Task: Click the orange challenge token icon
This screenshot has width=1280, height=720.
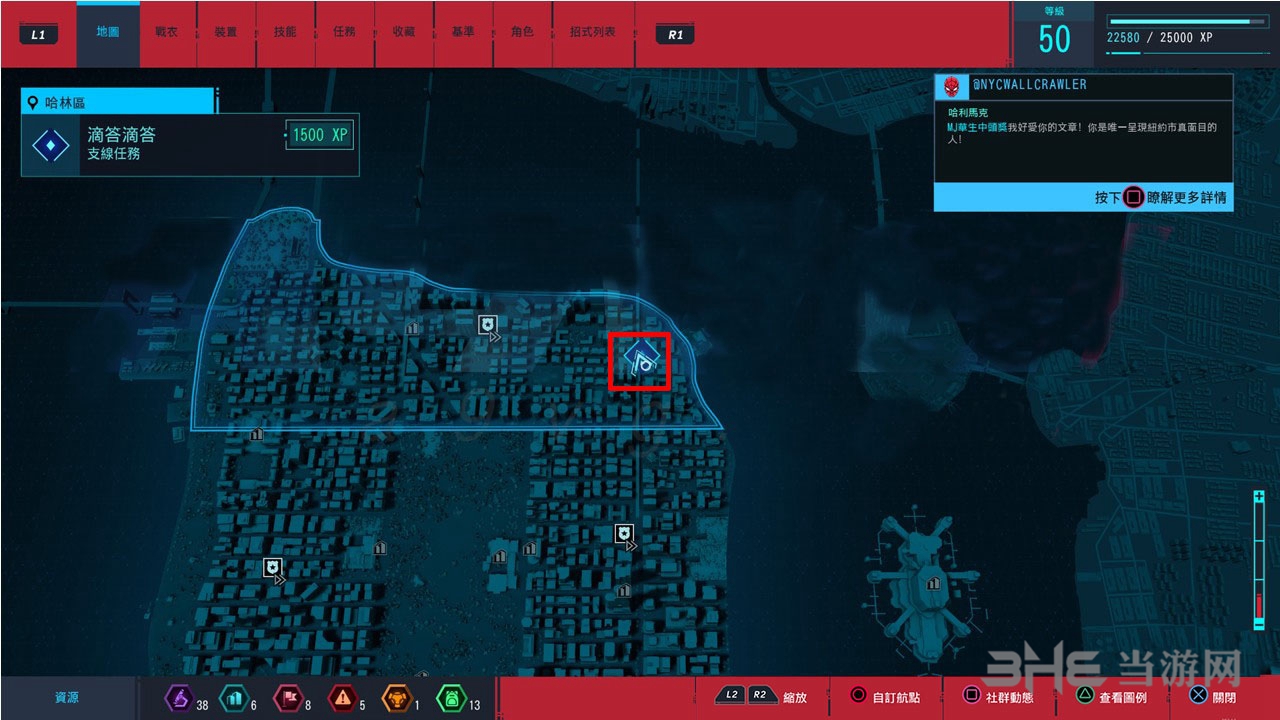Action: [396, 698]
